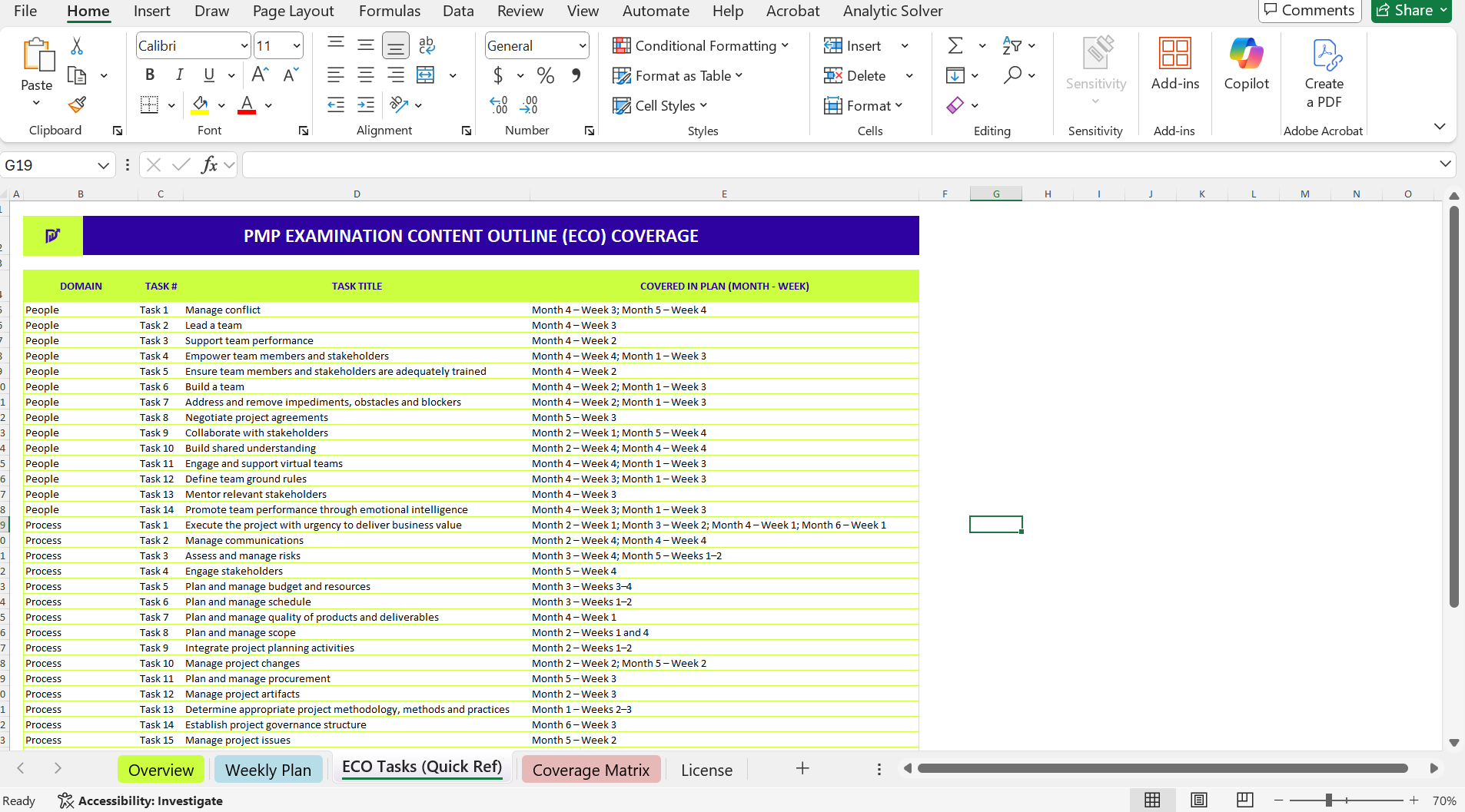This screenshot has height=812, width=1465.
Task: Click the Format Painter brush icon
Action: [77, 104]
